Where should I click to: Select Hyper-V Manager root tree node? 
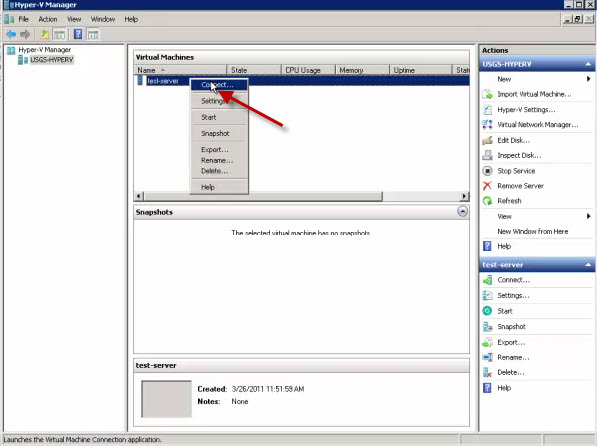45,50
